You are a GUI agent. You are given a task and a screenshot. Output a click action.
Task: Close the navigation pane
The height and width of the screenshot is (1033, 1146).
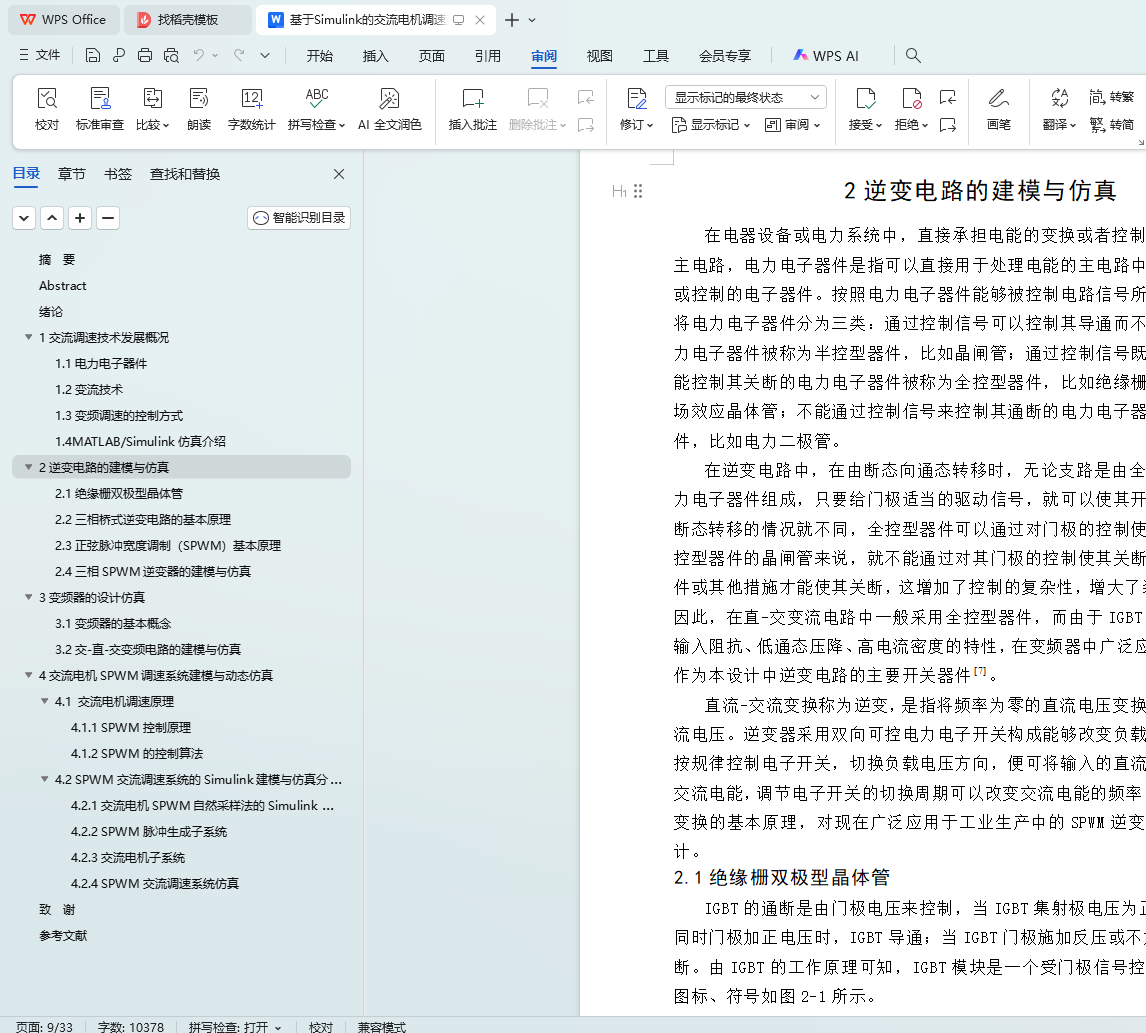[x=339, y=174]
